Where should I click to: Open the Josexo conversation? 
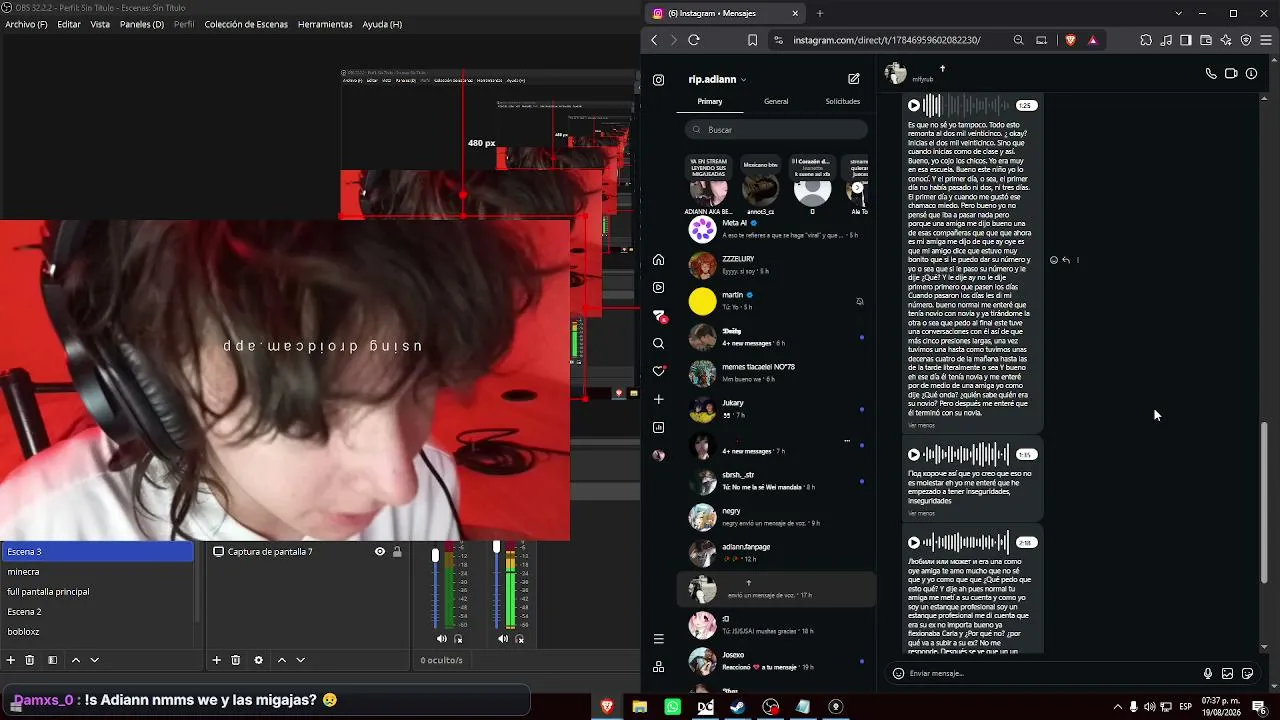[776, 661]
